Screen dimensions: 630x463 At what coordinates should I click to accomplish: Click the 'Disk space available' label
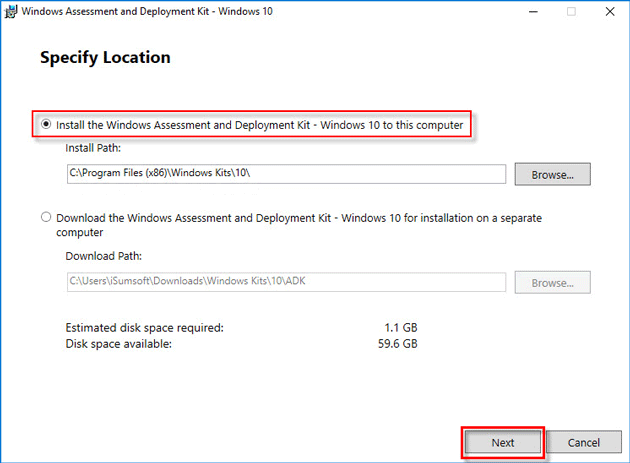(118, 344)
